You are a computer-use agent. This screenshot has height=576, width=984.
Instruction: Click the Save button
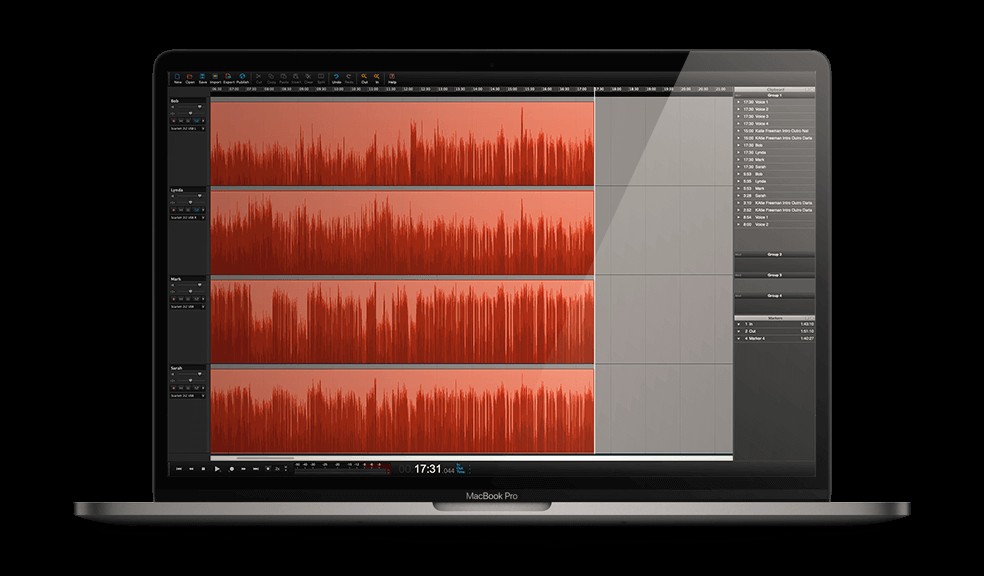point(203,78)
